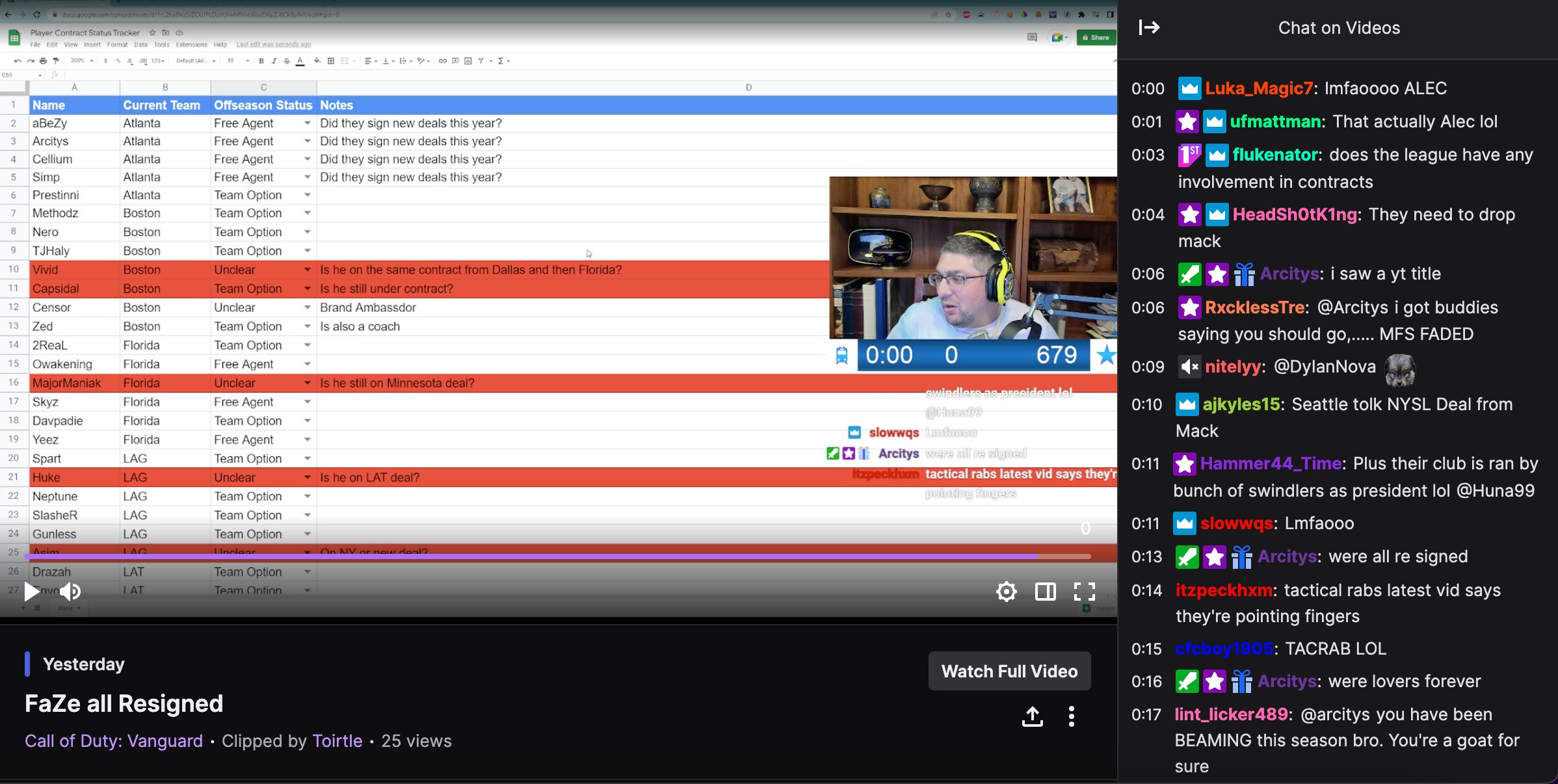Open vertical align dropdown
Viewport: 1558px width, 784px height.
coord(388,61)
